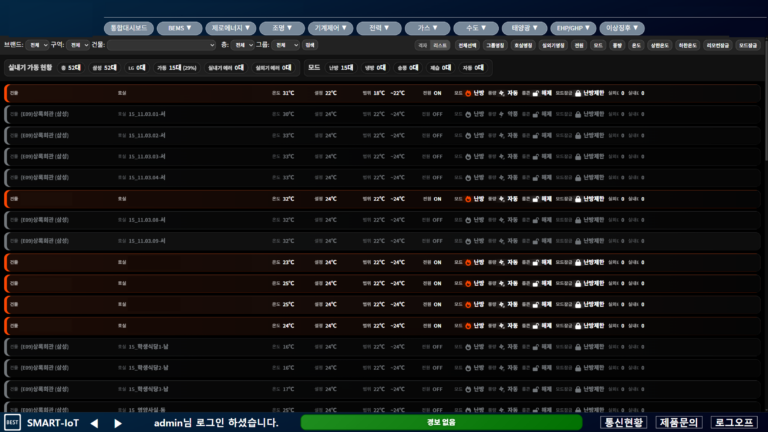Image resolution: width=768 pixels, height=432 pixels.
Task: Click the left arrow in the bottom bar
Action: [94, 423]
